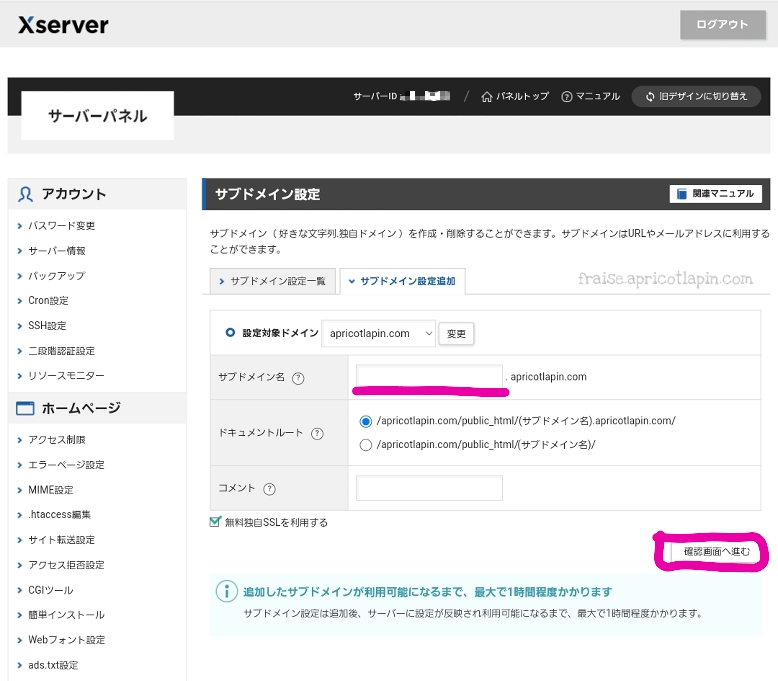Click the ログアウト logout button
Image resolution: width=778 pixels, height=681 pixels.
click(722, 24)
